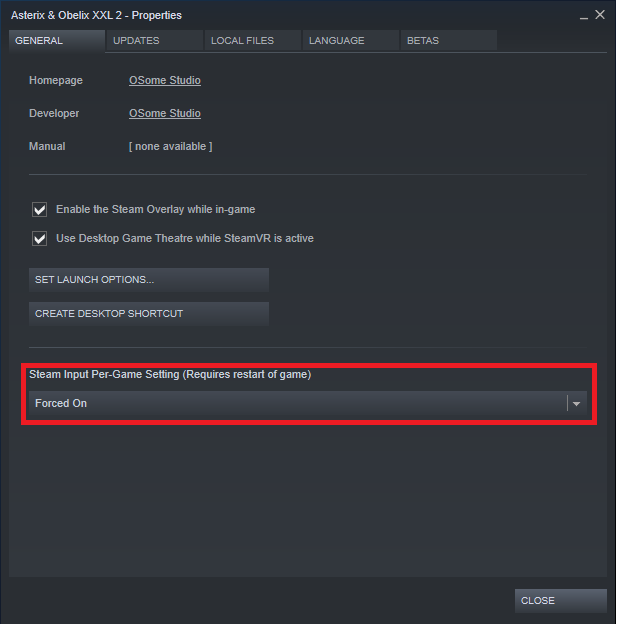This screenshot has height=624, width=617.
Task: Click the Use Desktop Game Theatre label text
Action: (185, 238)
